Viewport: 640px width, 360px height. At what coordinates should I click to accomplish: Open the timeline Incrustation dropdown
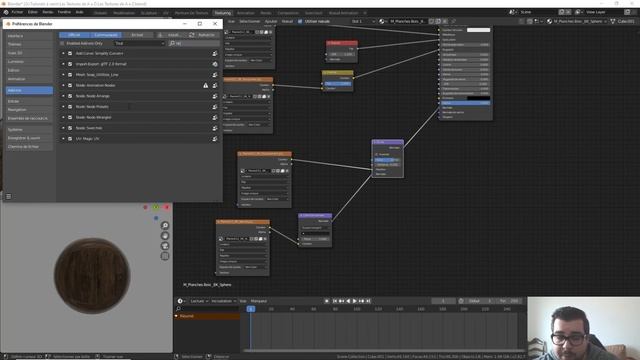[x=224, y=301]
